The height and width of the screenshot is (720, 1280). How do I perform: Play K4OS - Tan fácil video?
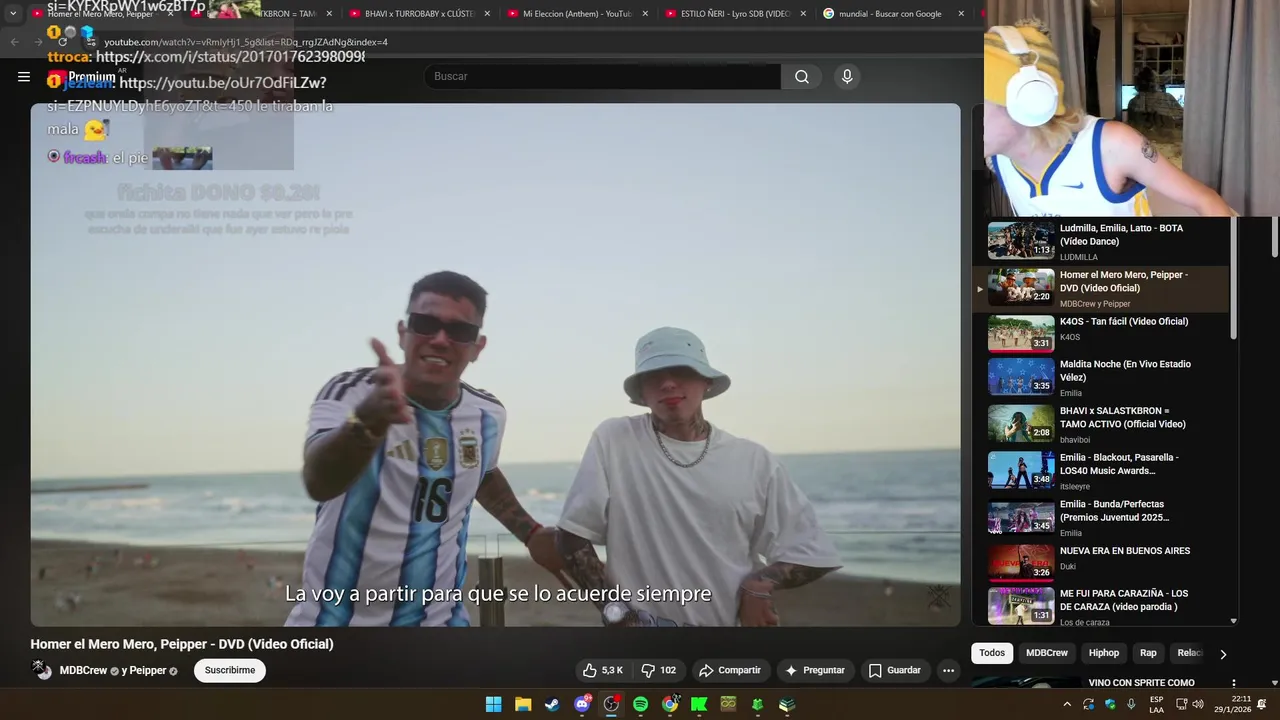[1100, 334]
